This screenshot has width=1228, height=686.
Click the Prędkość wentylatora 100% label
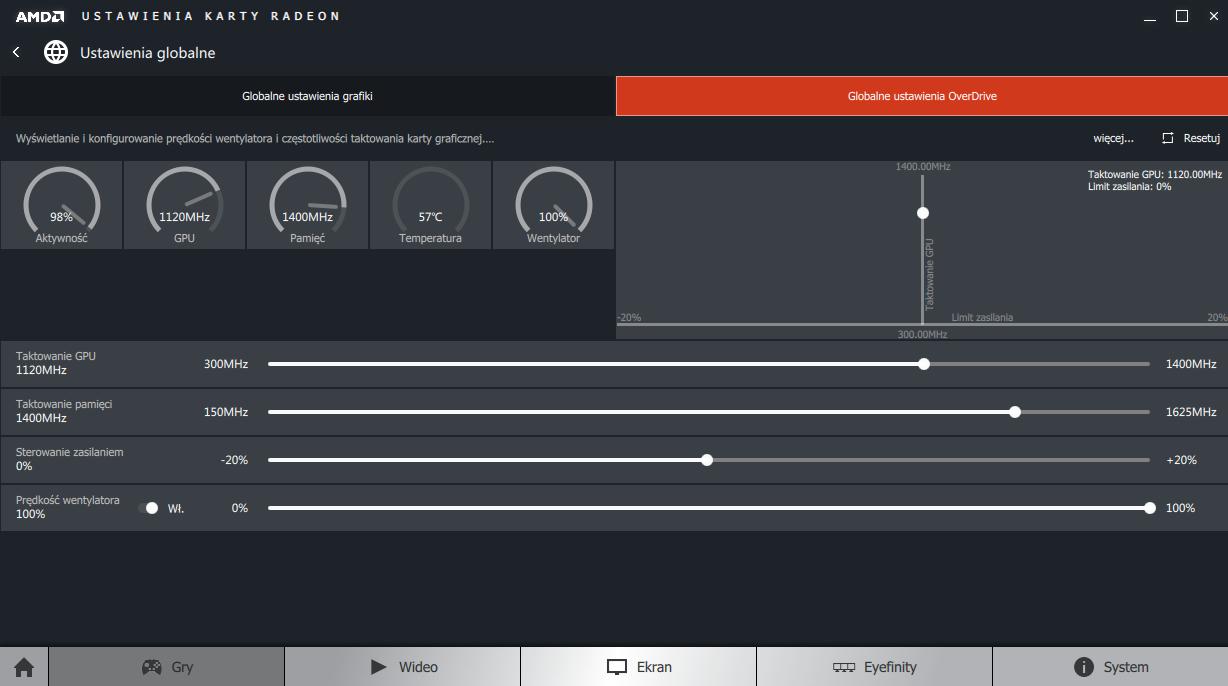[x=68, y=507]
